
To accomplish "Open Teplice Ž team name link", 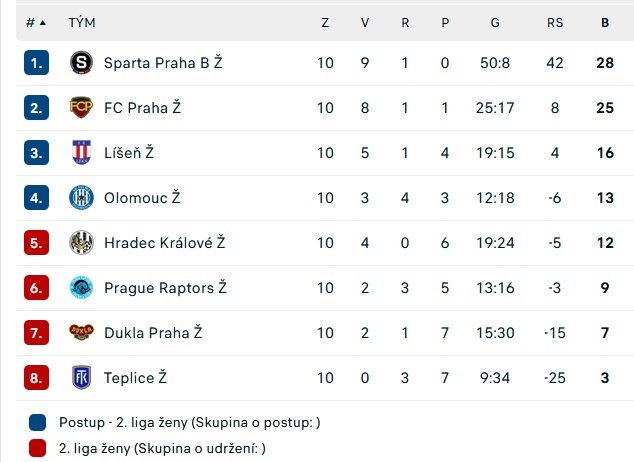I will pos(135,378).
